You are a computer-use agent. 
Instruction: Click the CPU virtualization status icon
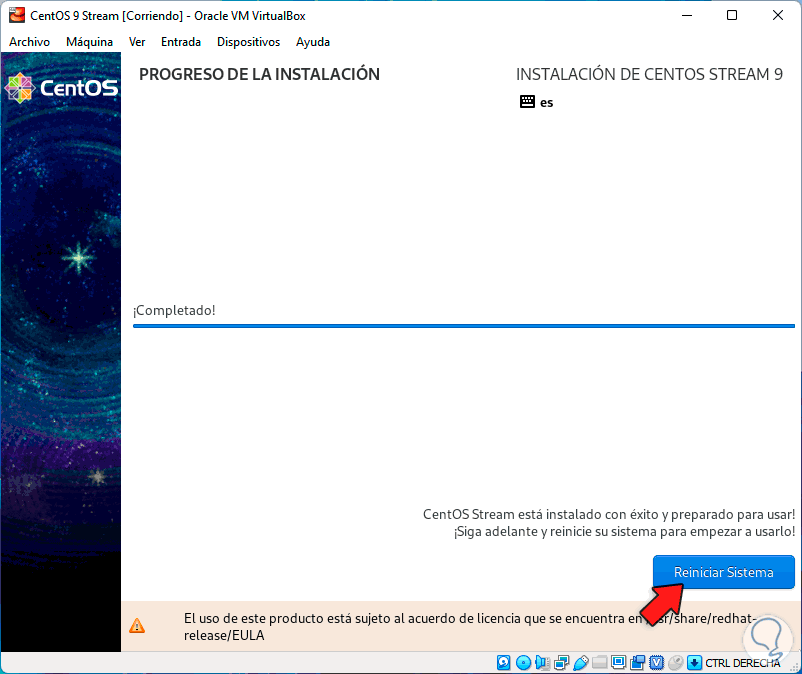[656, 663]
